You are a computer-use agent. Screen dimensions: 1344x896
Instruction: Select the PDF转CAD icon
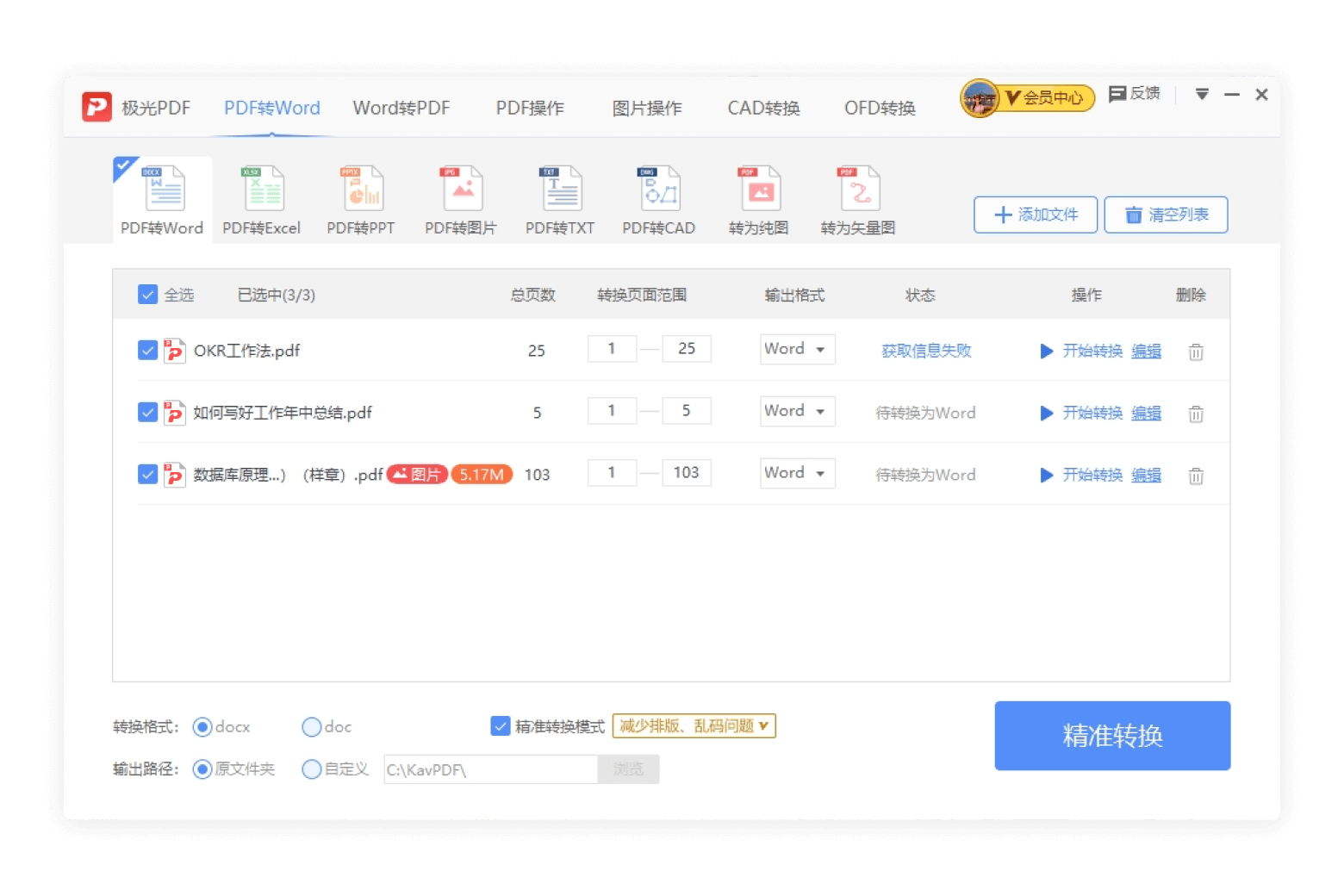coord(659,190)
